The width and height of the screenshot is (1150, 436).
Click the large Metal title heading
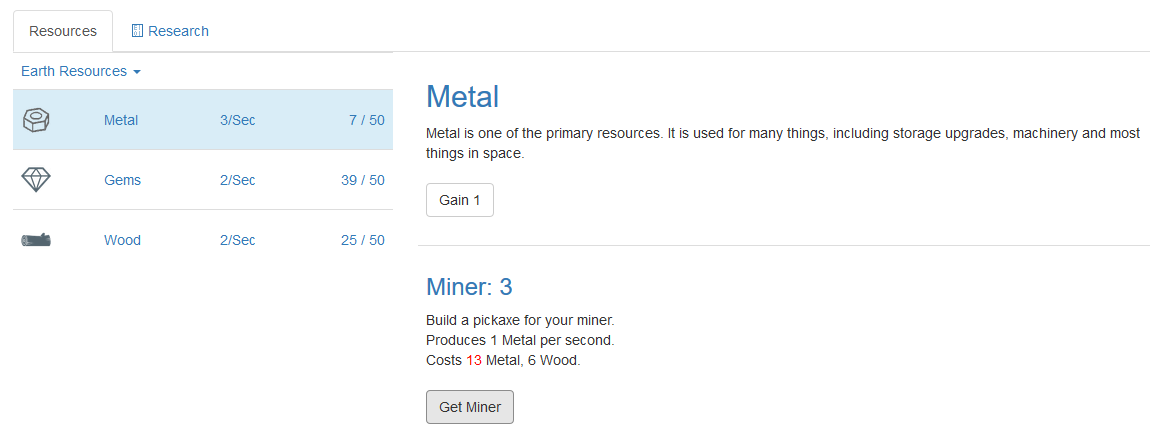[x=463, y=97]
